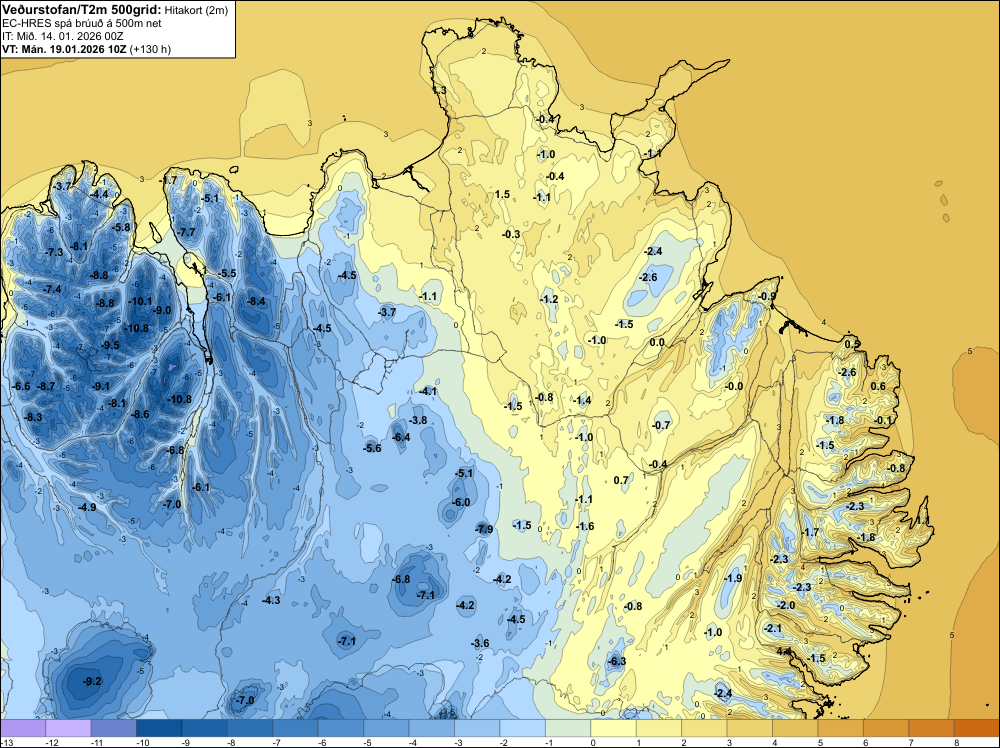The width and height of the screenshot is (1000, 748).
Task: Click the '0.6' label on the east coast
Action: click(878, 386)
